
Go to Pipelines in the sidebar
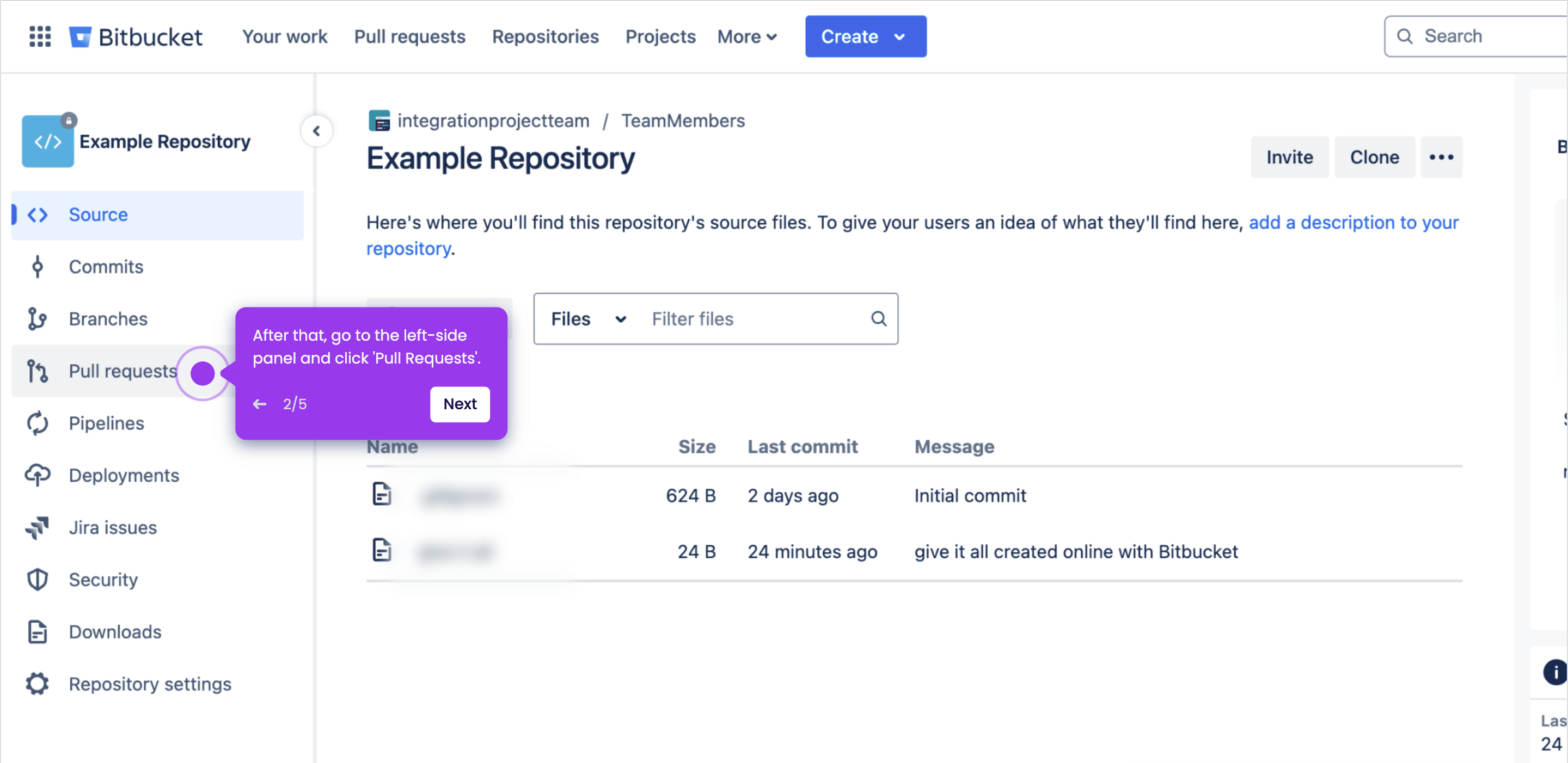point(107,423)
